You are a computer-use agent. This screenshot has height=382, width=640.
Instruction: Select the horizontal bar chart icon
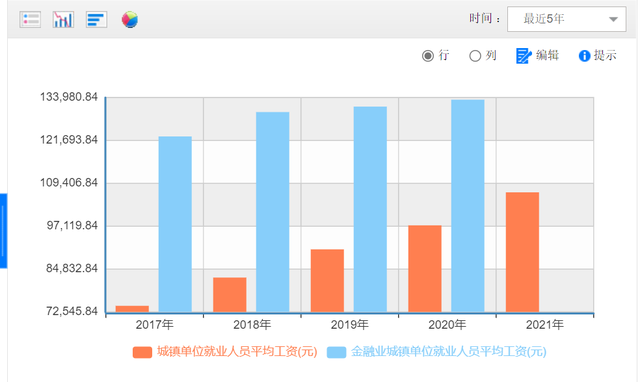point(96,19)
